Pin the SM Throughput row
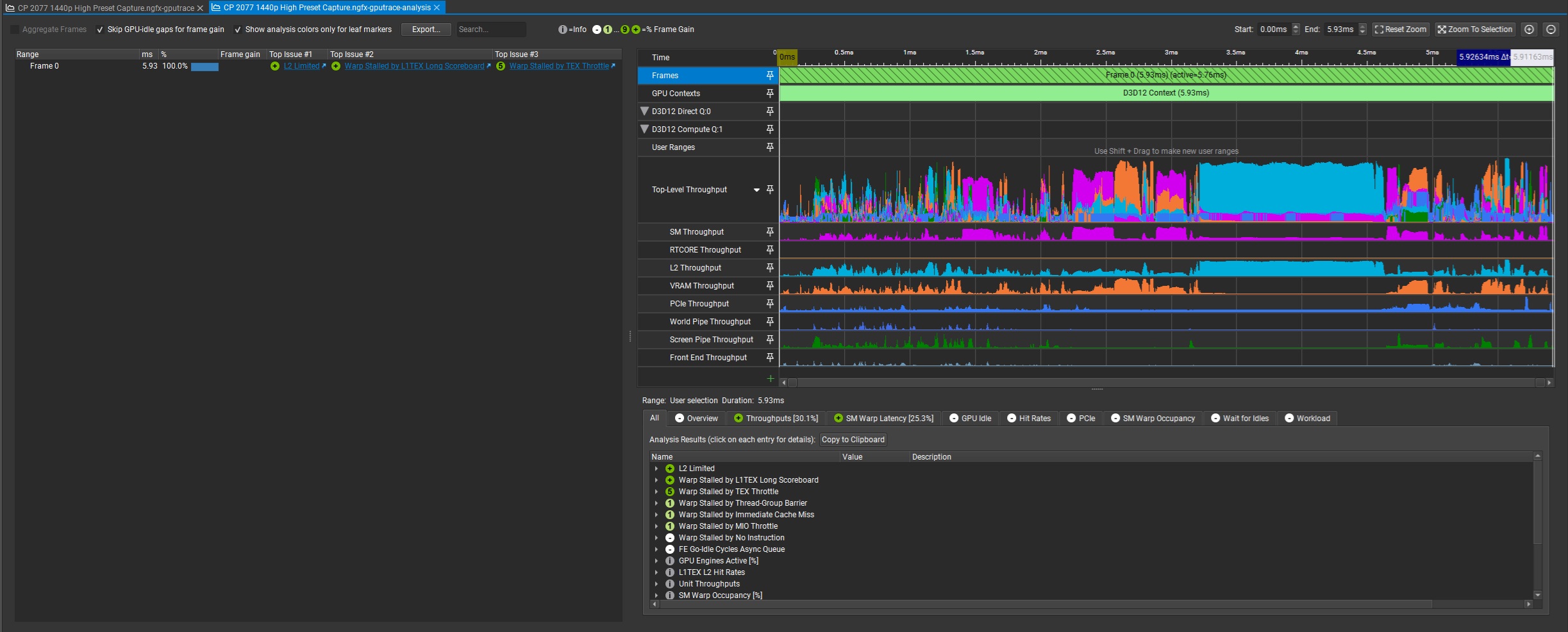 [770, 232]
